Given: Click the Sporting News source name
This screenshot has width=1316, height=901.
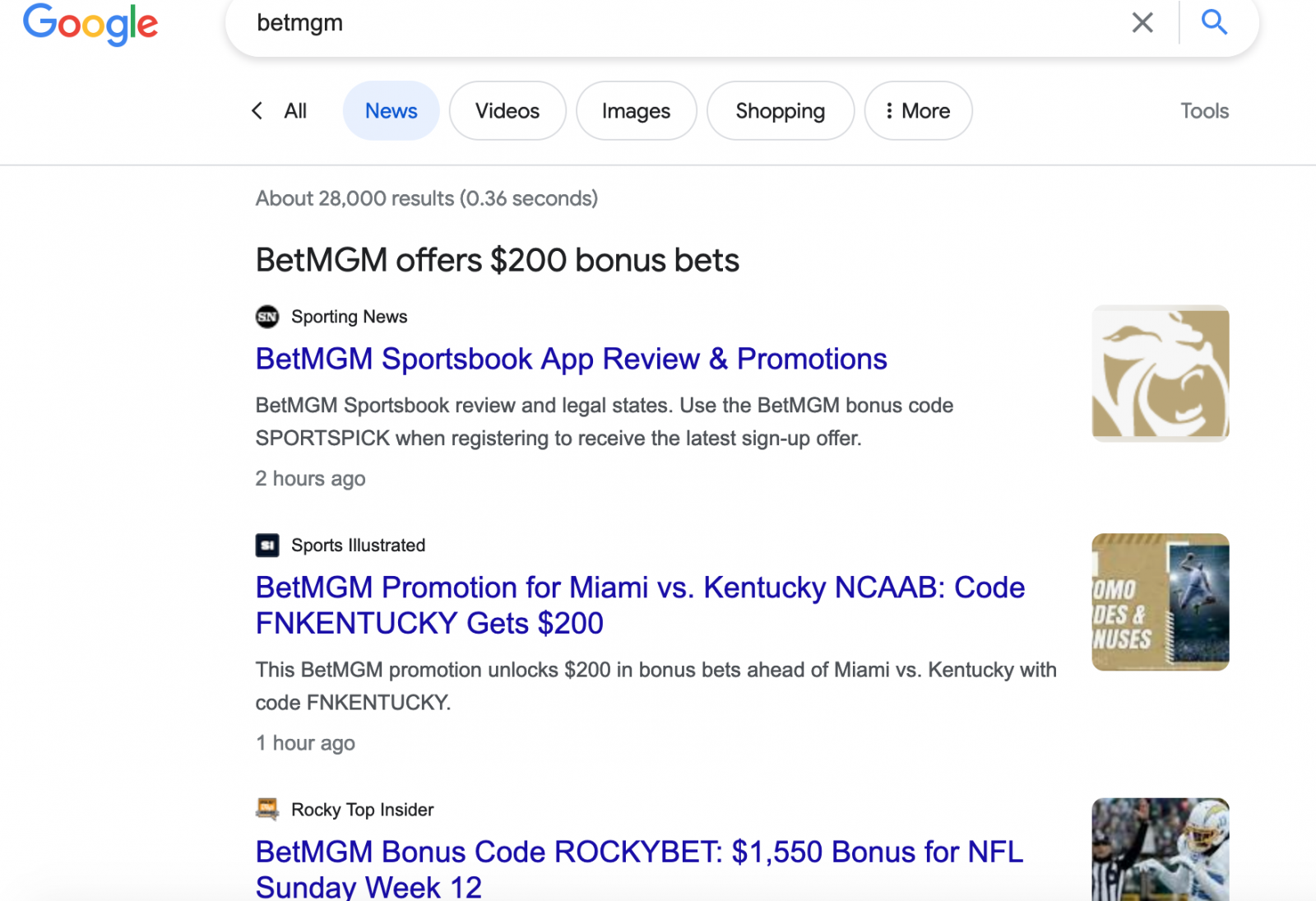Looking at the screenshot, I should 349,317.
